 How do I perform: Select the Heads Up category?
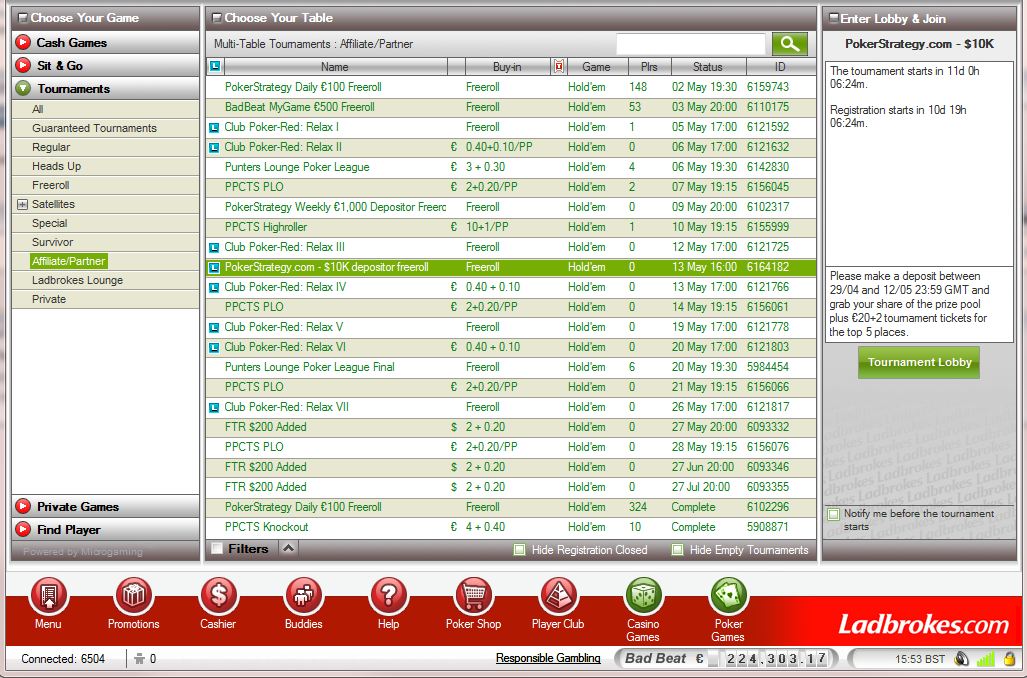(56, 166)
